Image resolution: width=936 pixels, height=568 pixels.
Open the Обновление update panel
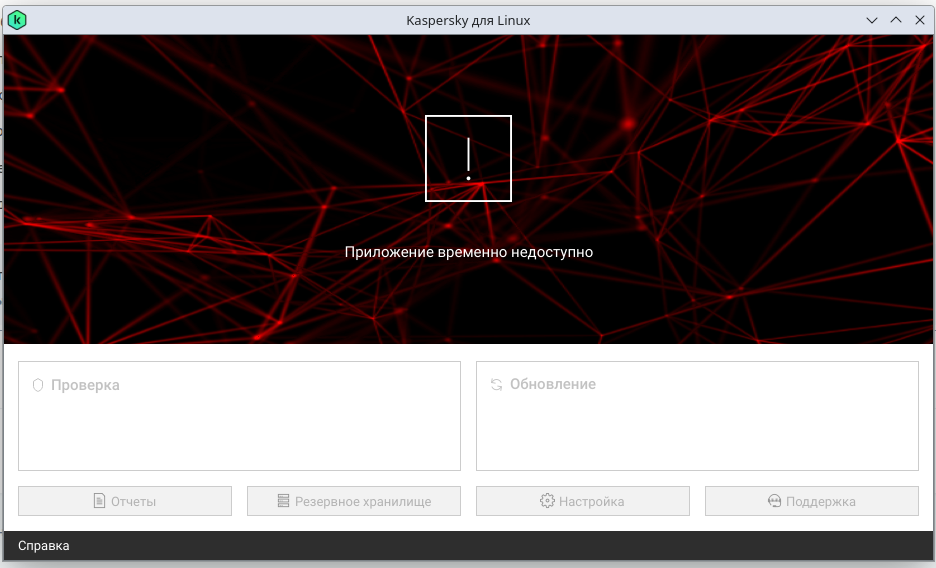coord(697,416)
